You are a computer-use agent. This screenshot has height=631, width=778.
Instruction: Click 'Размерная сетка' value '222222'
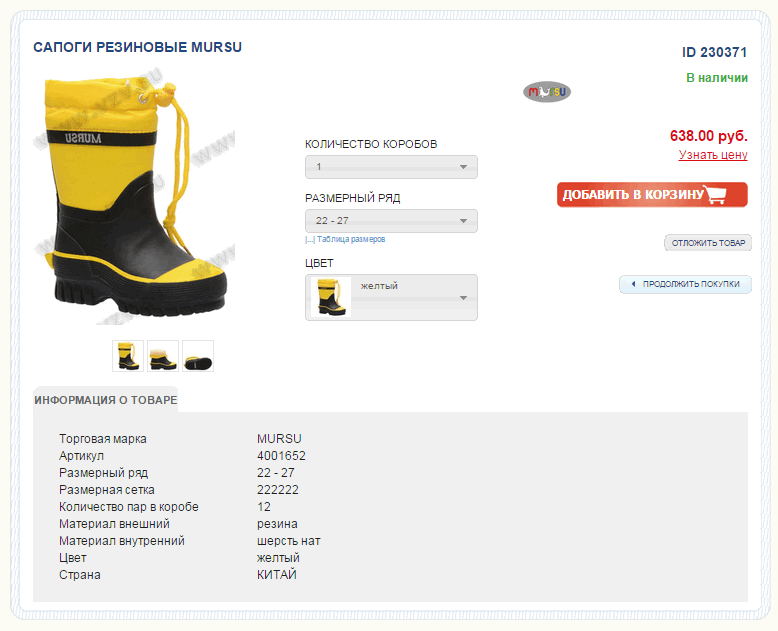(278, 490)
